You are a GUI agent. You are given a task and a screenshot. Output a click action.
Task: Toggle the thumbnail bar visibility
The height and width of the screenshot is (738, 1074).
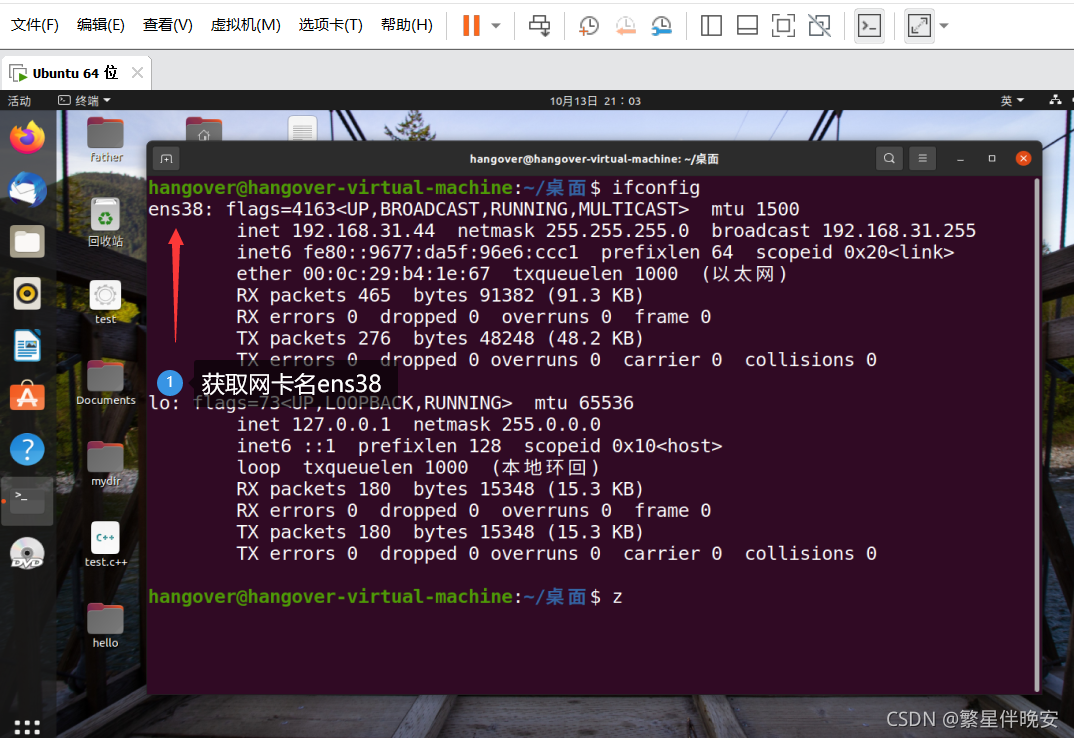click(x=747, y=26)
